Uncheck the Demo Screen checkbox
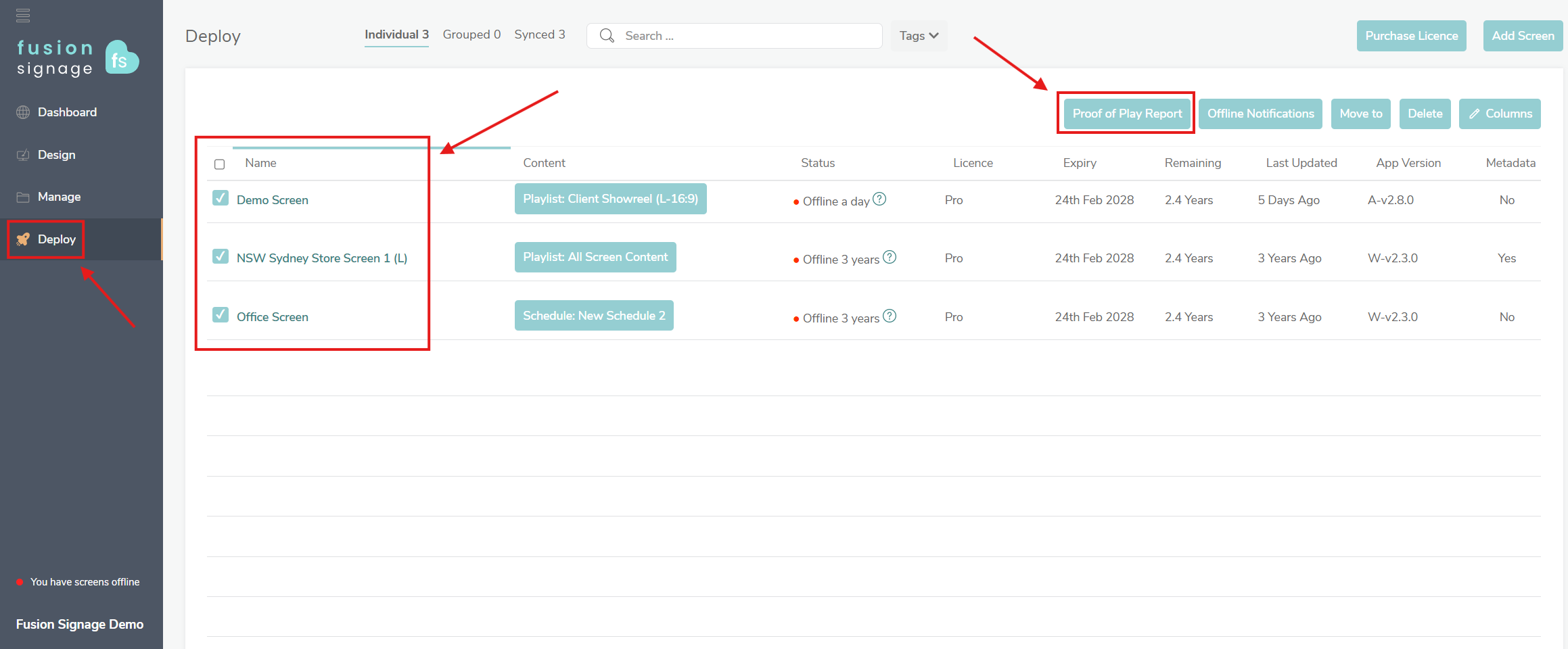 click(220, 197)
